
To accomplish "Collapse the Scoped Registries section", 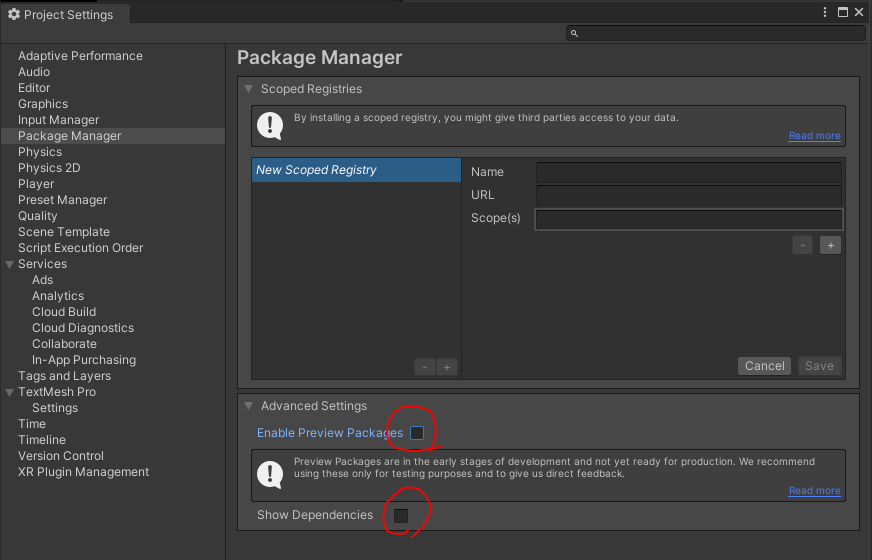I will click(x=249, y=89).
